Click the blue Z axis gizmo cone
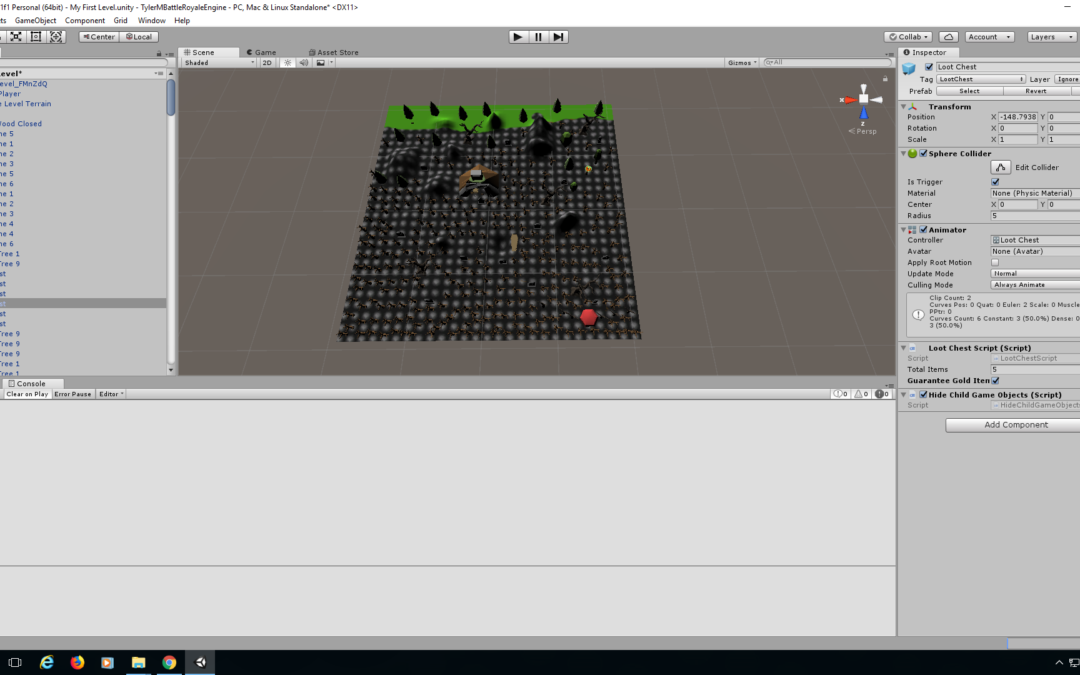 (x=864, y=113)
